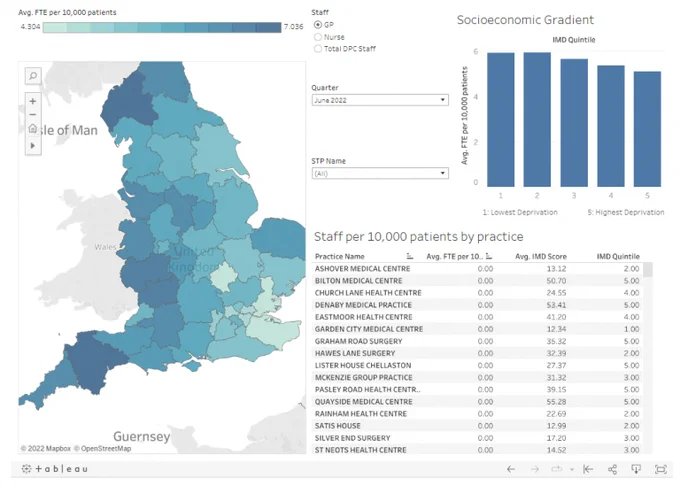Select the Nurse staff option
This screenshot has height=486, width=680.
tap(318, 37)
